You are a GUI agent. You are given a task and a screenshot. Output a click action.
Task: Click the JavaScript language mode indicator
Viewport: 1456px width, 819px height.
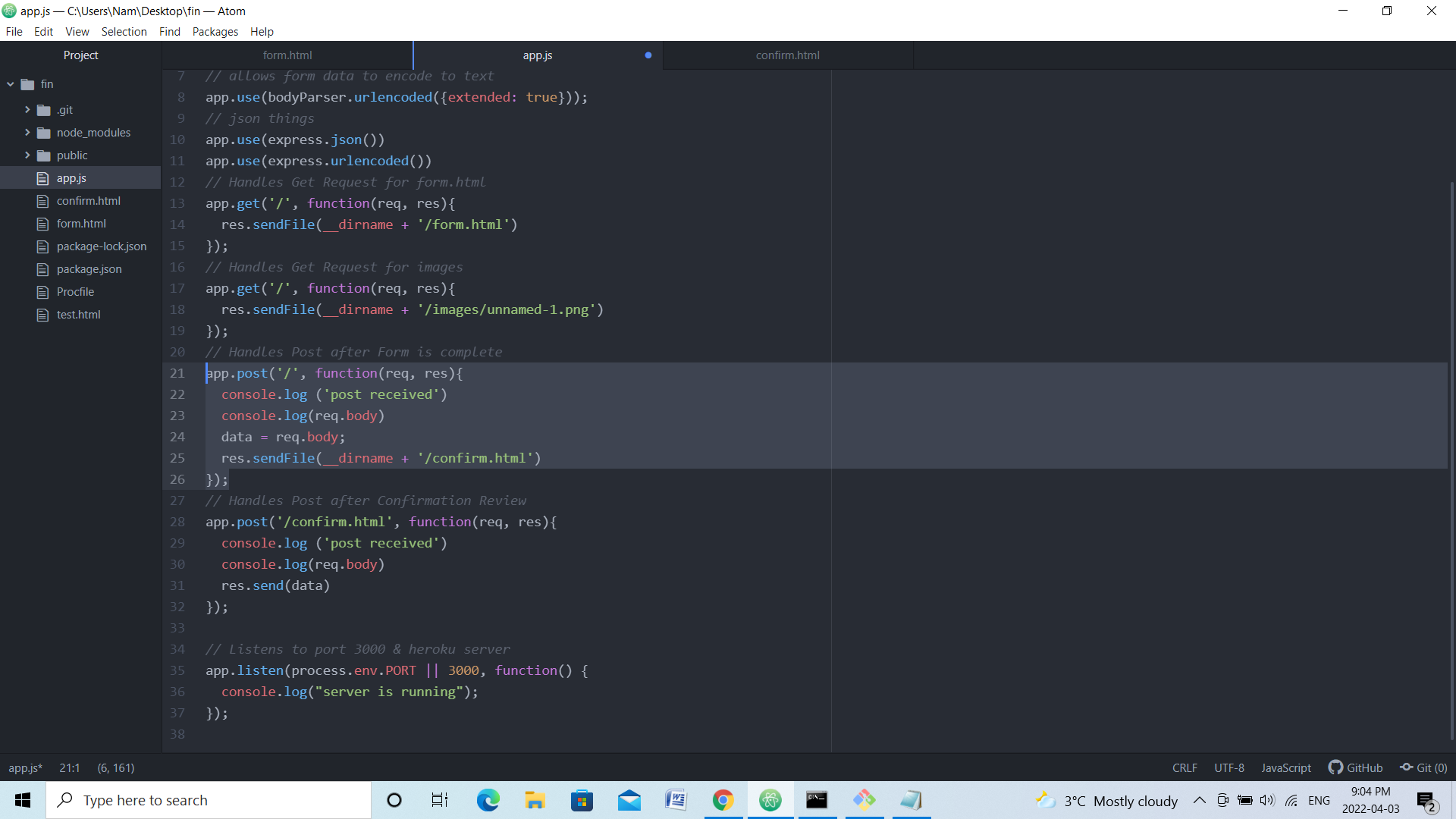click(1287, 768)
